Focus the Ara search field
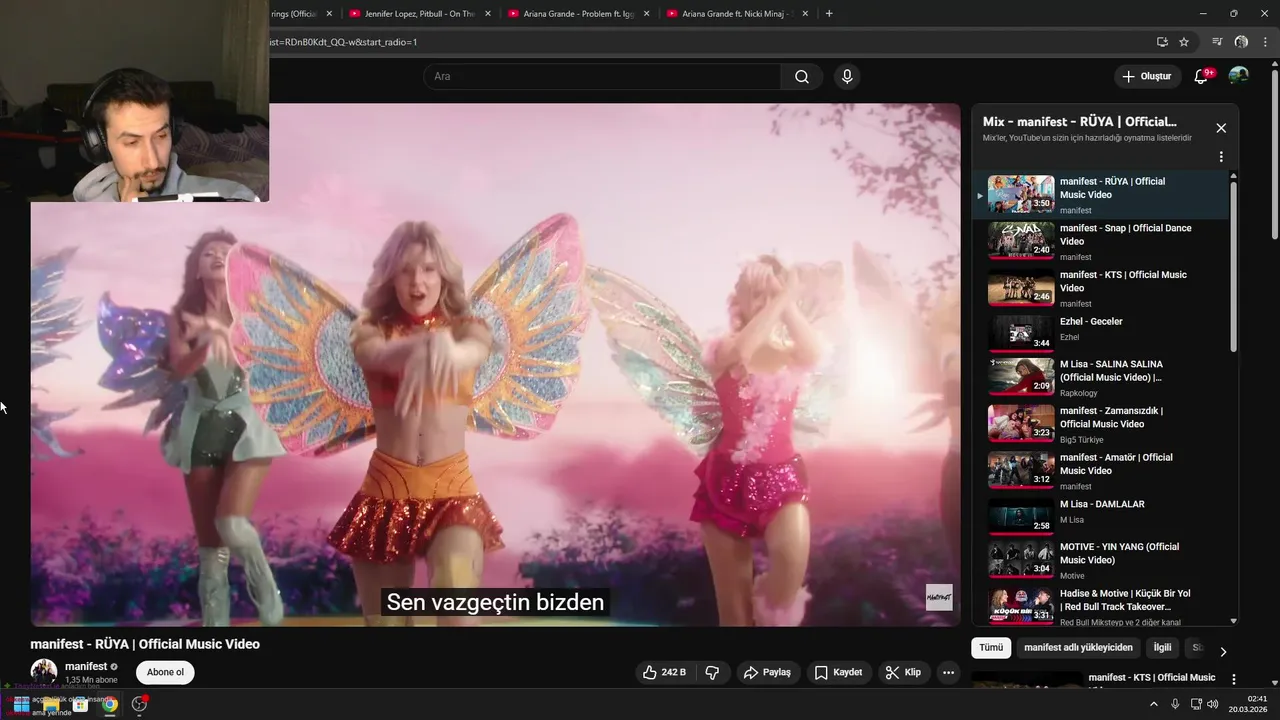 602,77
